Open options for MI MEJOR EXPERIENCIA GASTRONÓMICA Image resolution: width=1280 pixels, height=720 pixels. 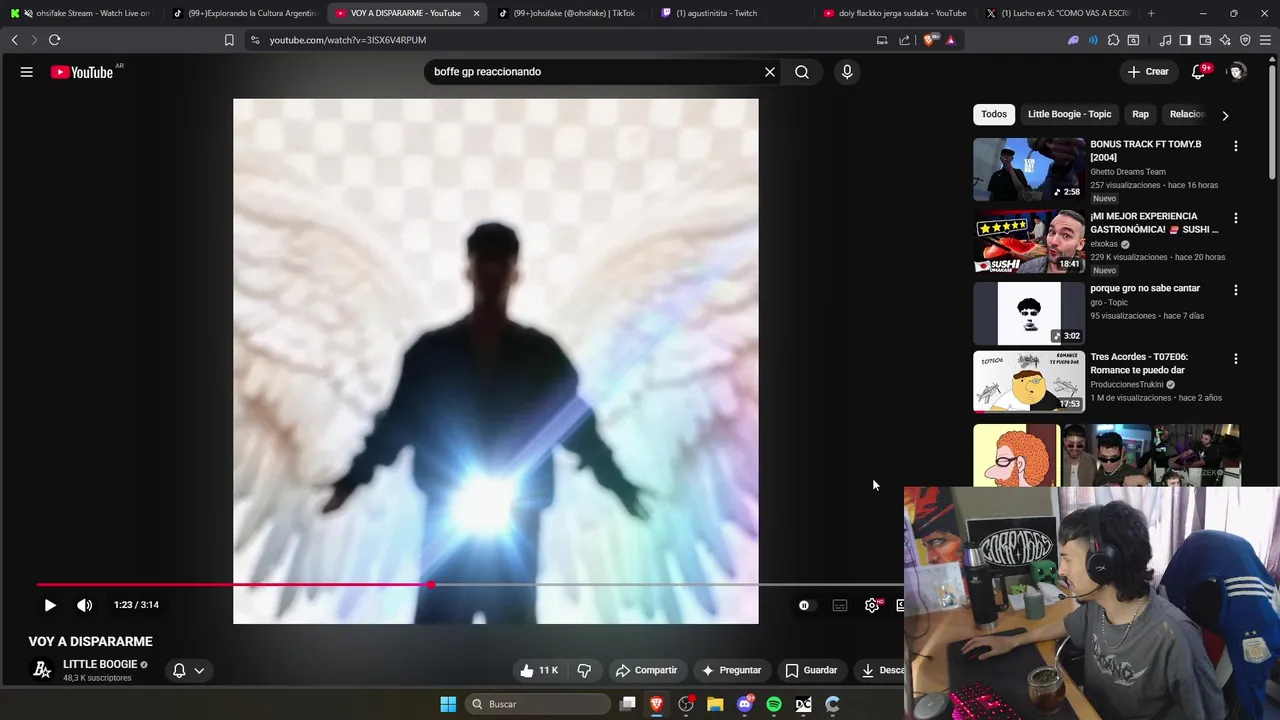pos(1236,218)
